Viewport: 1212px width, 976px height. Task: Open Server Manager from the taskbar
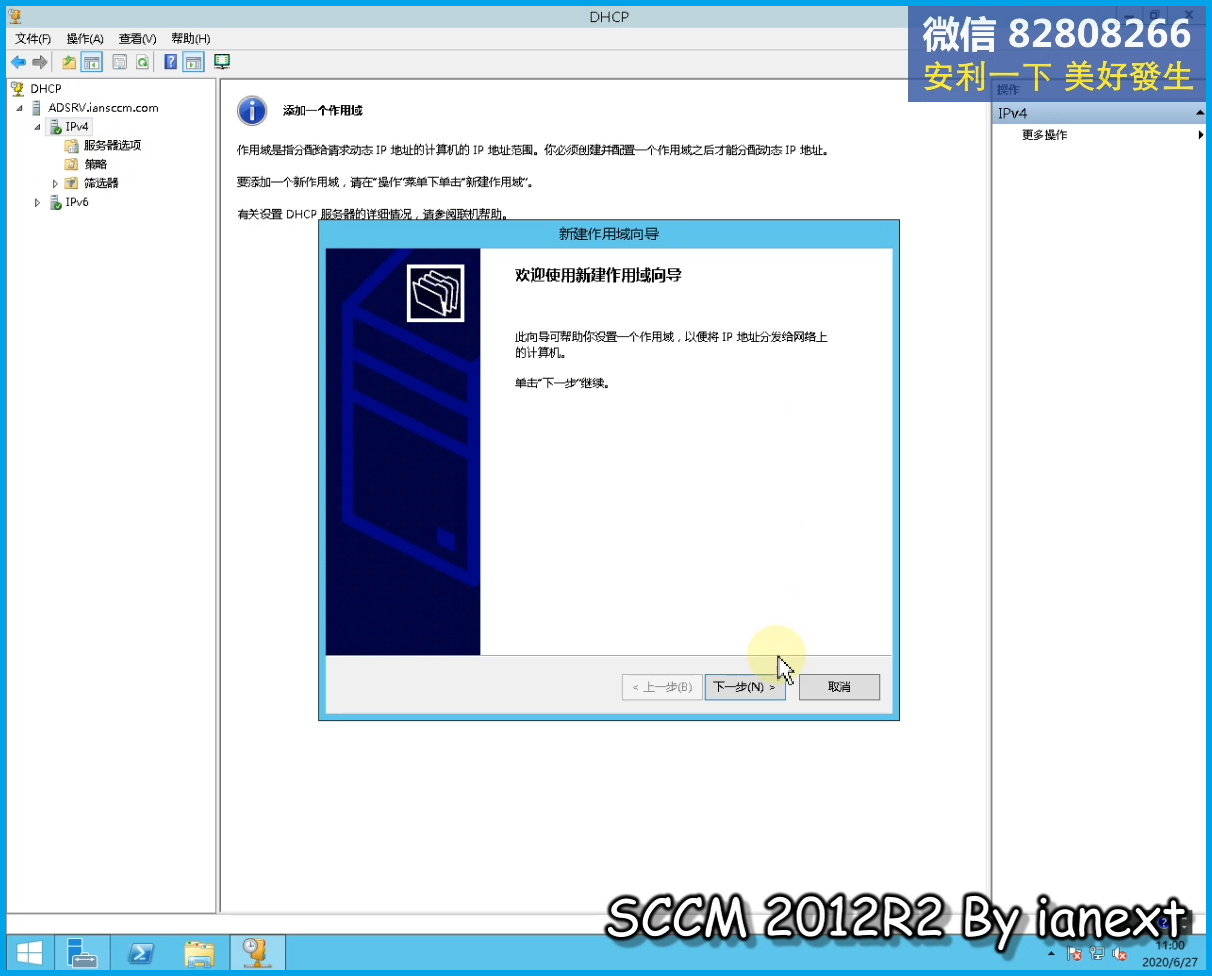pos(81,952)
